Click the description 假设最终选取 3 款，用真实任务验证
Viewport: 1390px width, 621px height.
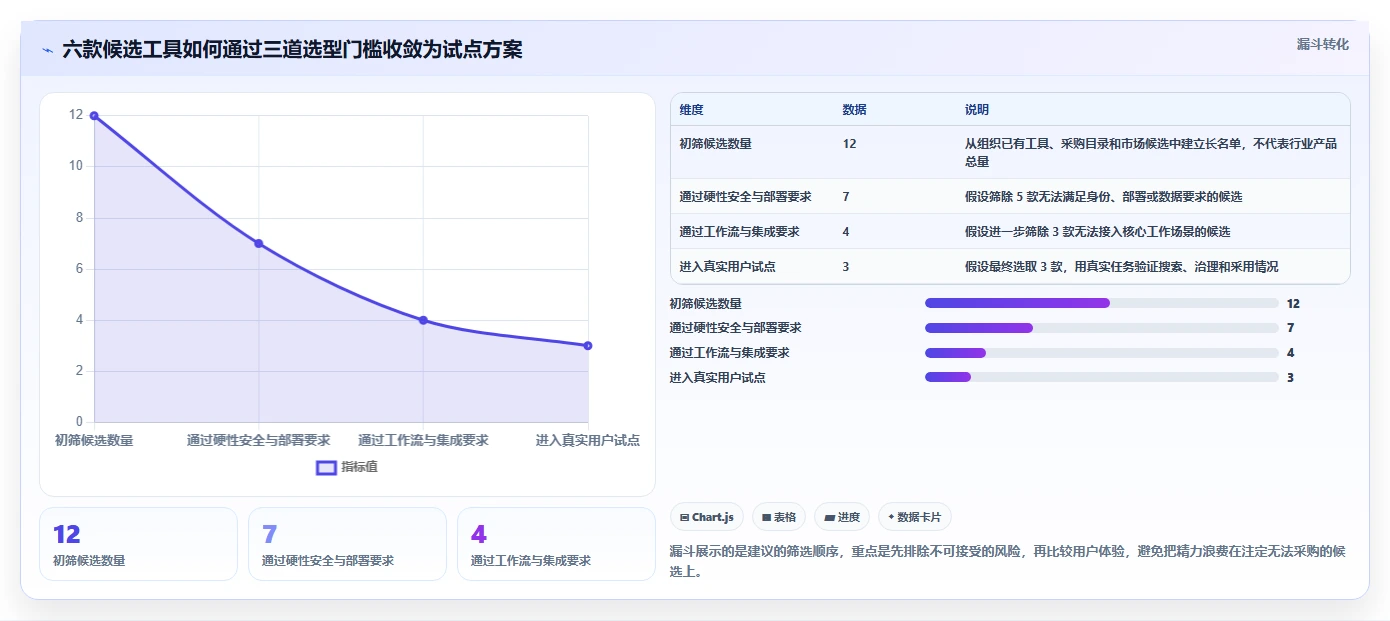pyautogui.click(x=1121, y=267)
